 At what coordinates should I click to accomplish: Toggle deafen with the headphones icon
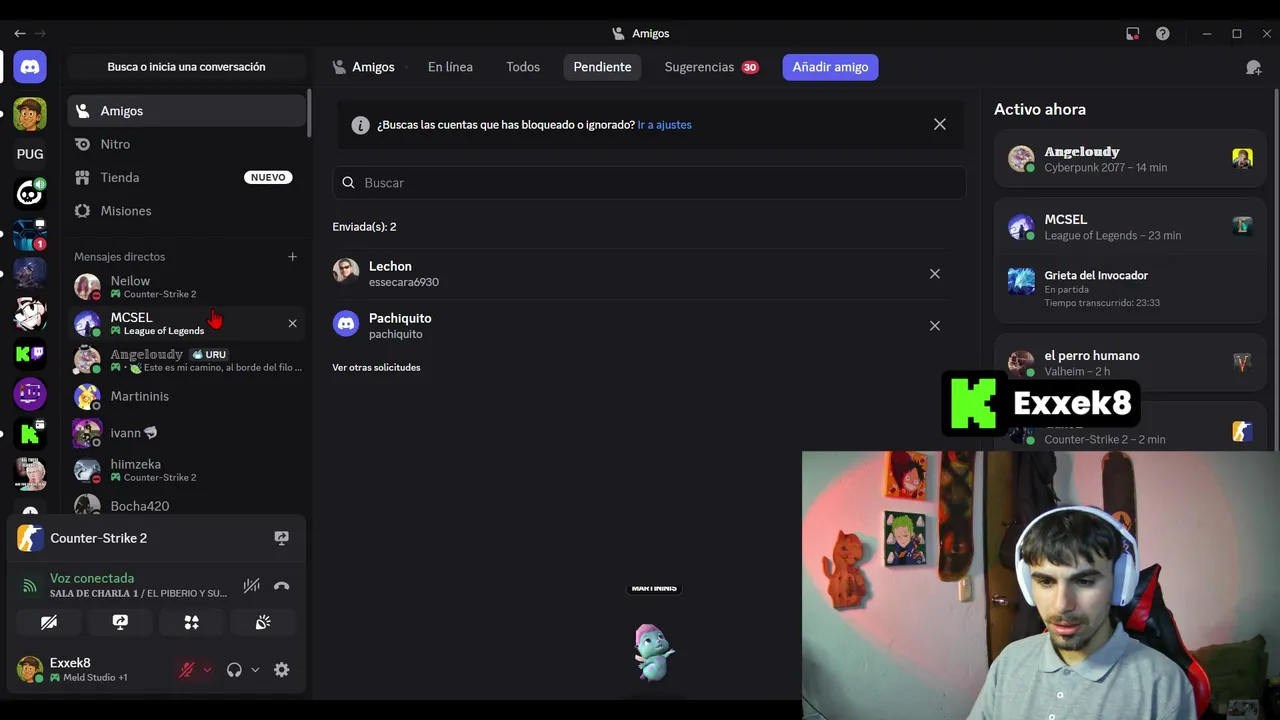pos(234,670)
